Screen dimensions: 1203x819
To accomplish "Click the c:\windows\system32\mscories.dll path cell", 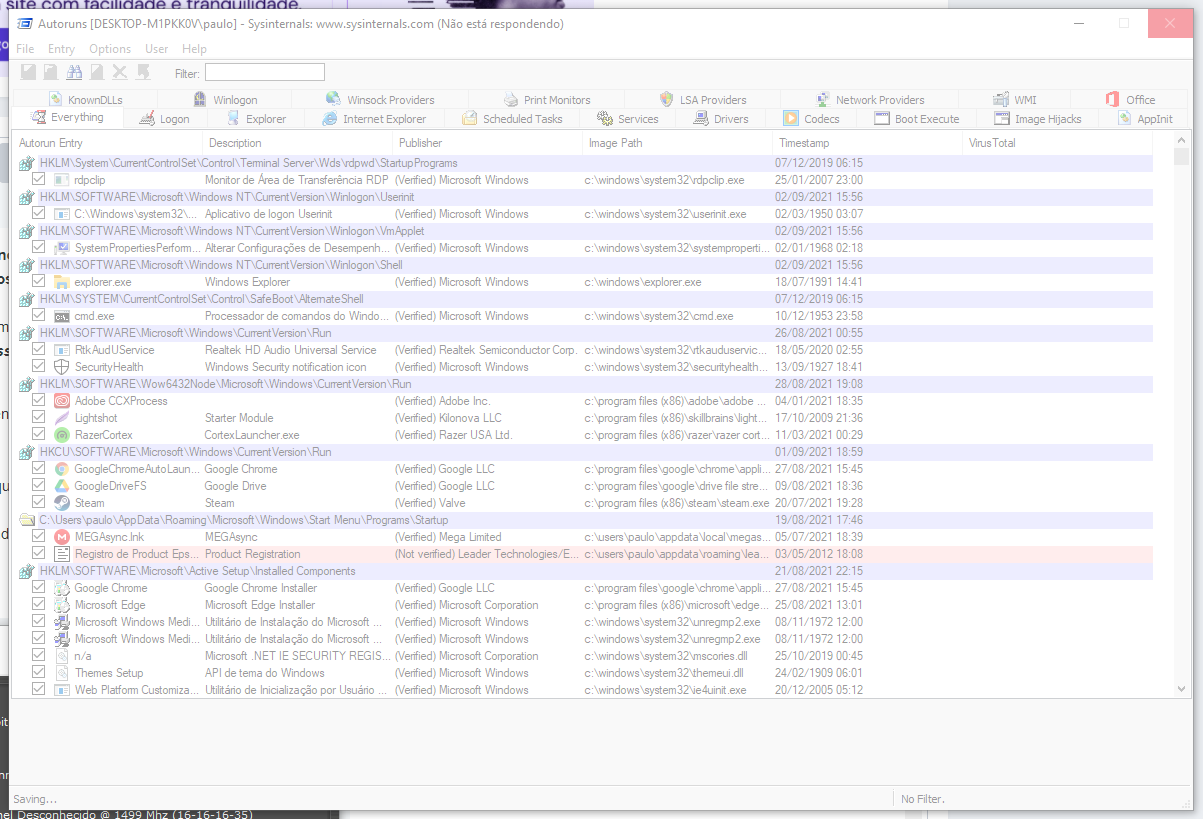I will [x=666, y=656].
